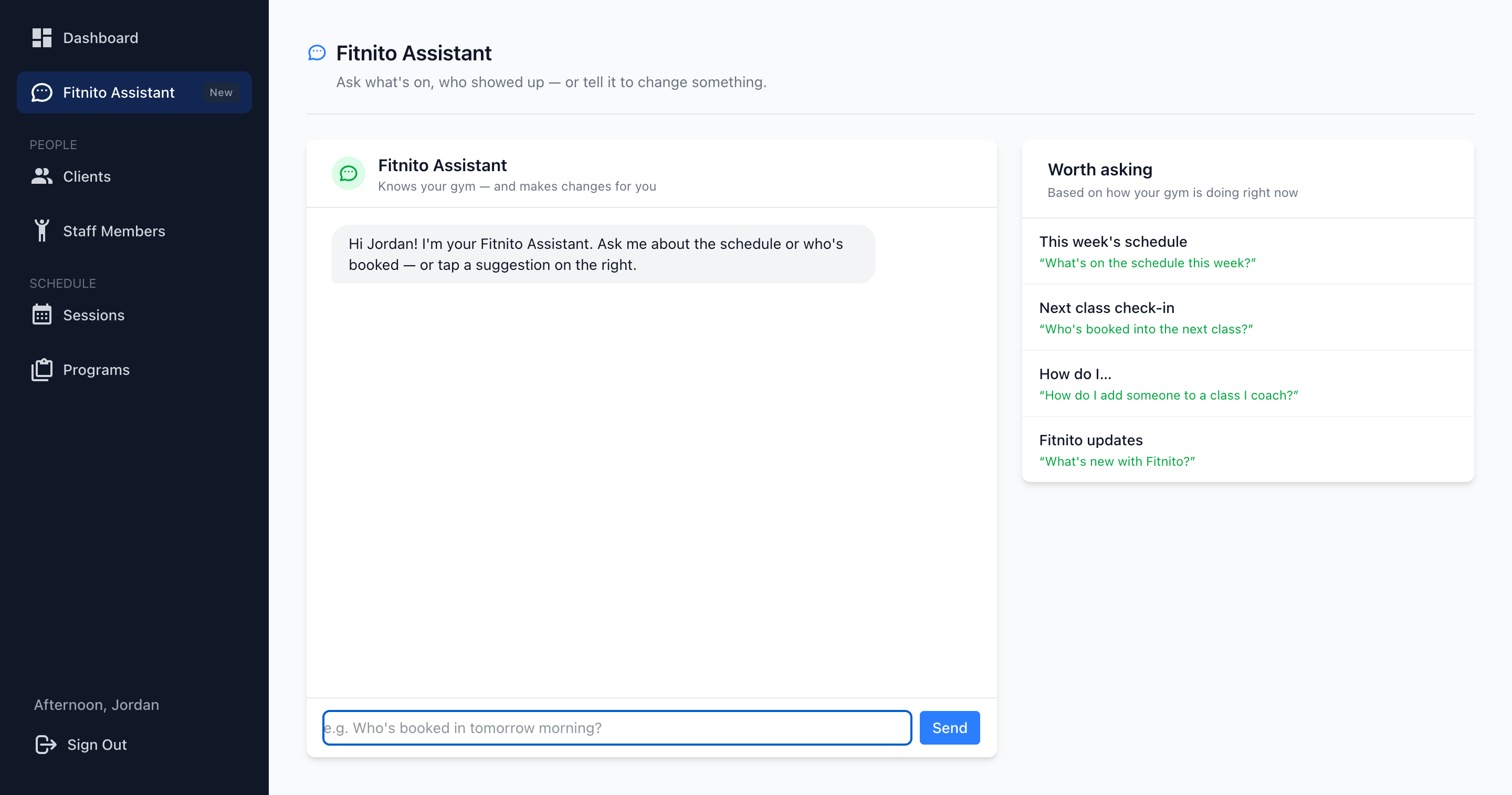Image resolution: width=1512 pixels, height=795 pixels.
Task: Click "How do I add someone to a class I coach?"
Action: coord(1168,396)
